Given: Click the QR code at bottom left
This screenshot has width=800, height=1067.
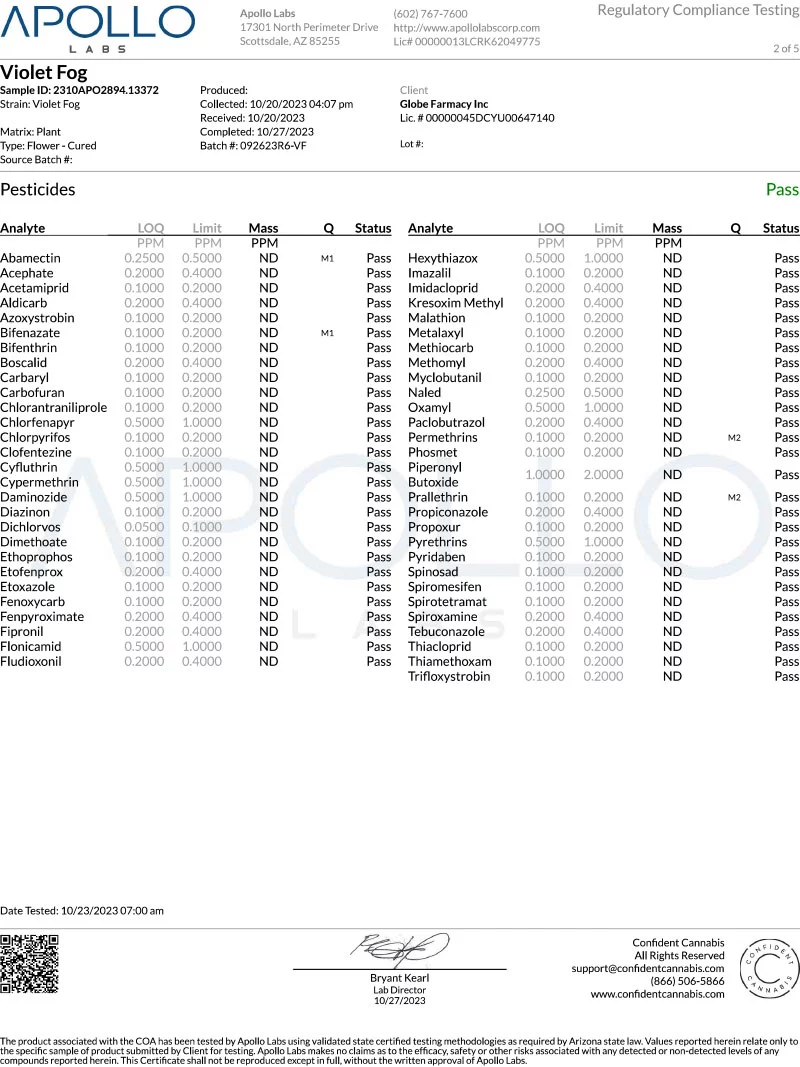Looking at the screenshot, I should [29, 964].
